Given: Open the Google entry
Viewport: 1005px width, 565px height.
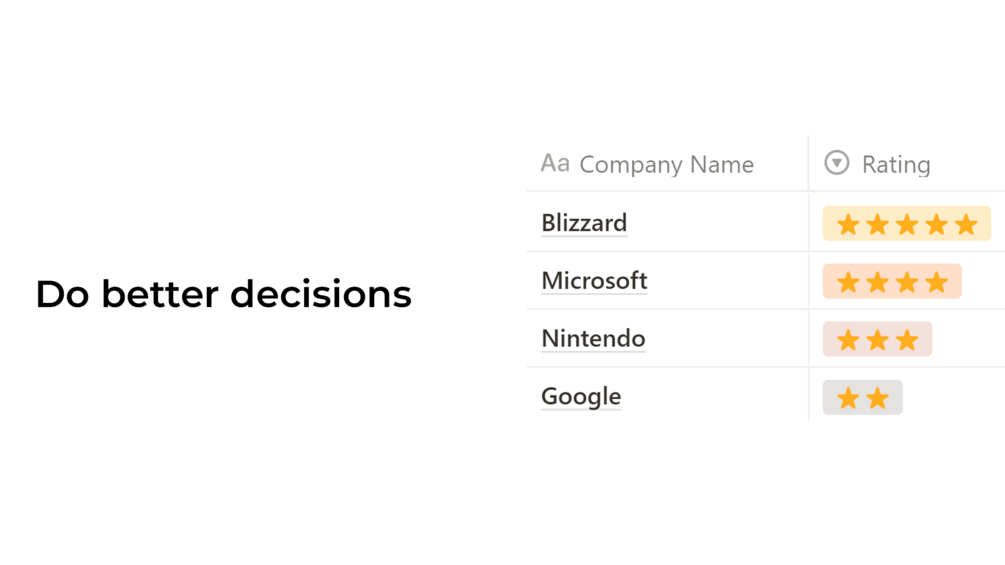Looking at the screenshot, I should 581,397.
